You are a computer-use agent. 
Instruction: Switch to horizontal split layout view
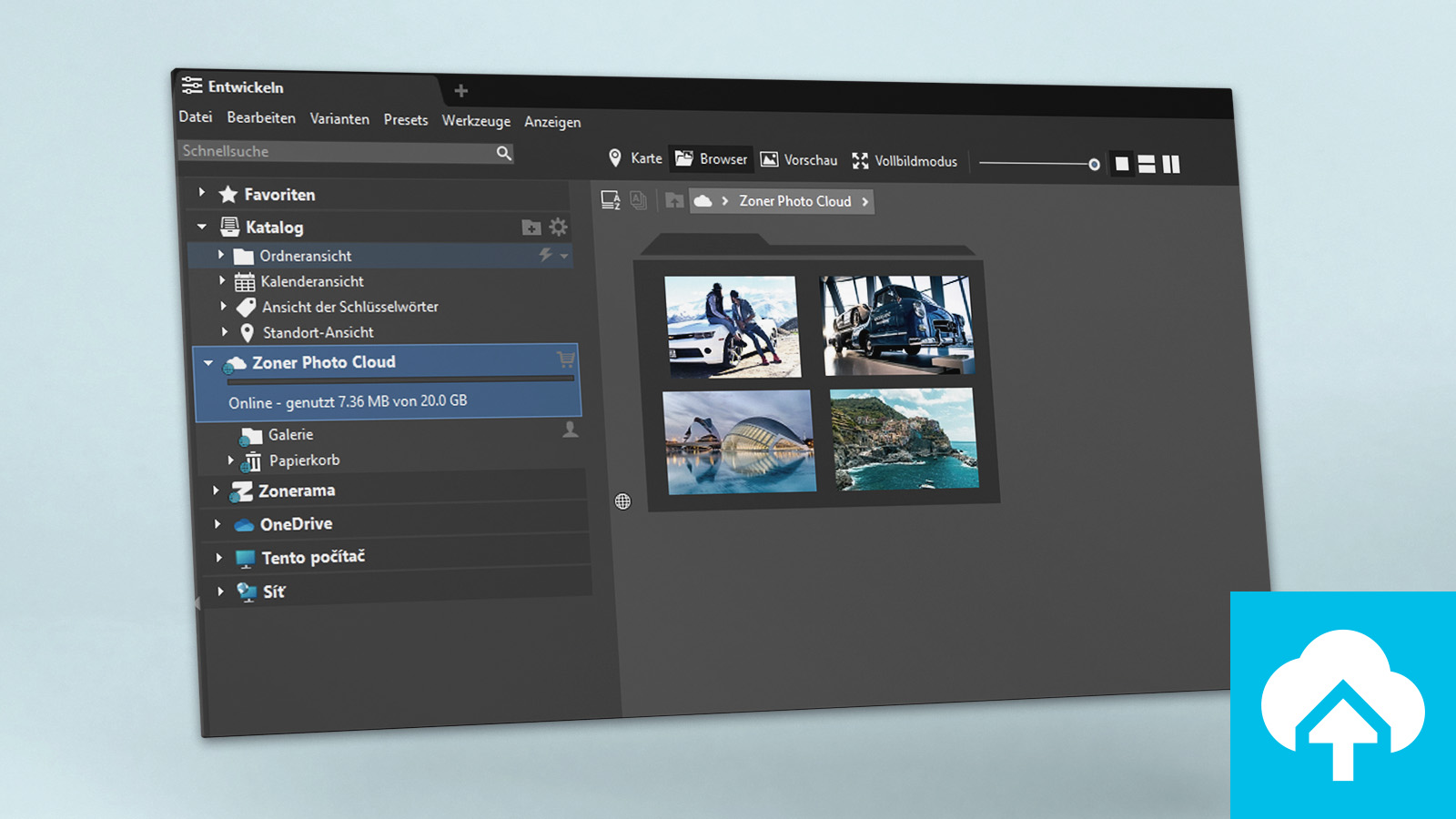(x=1147, y=164)
